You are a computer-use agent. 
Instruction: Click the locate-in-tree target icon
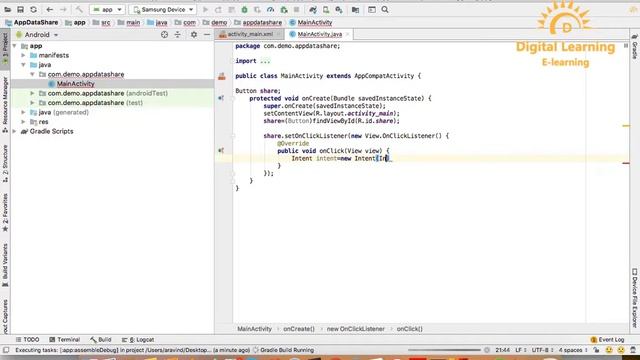click(164, 35)
